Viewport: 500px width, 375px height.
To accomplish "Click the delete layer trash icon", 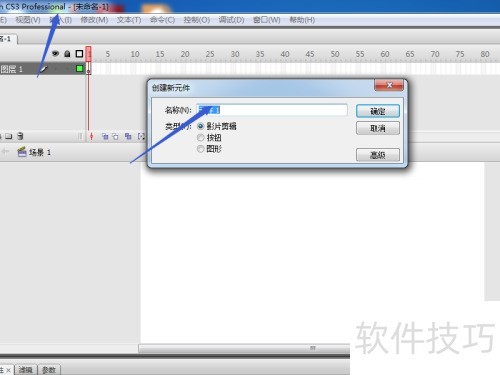I will [x=20, y=136].
